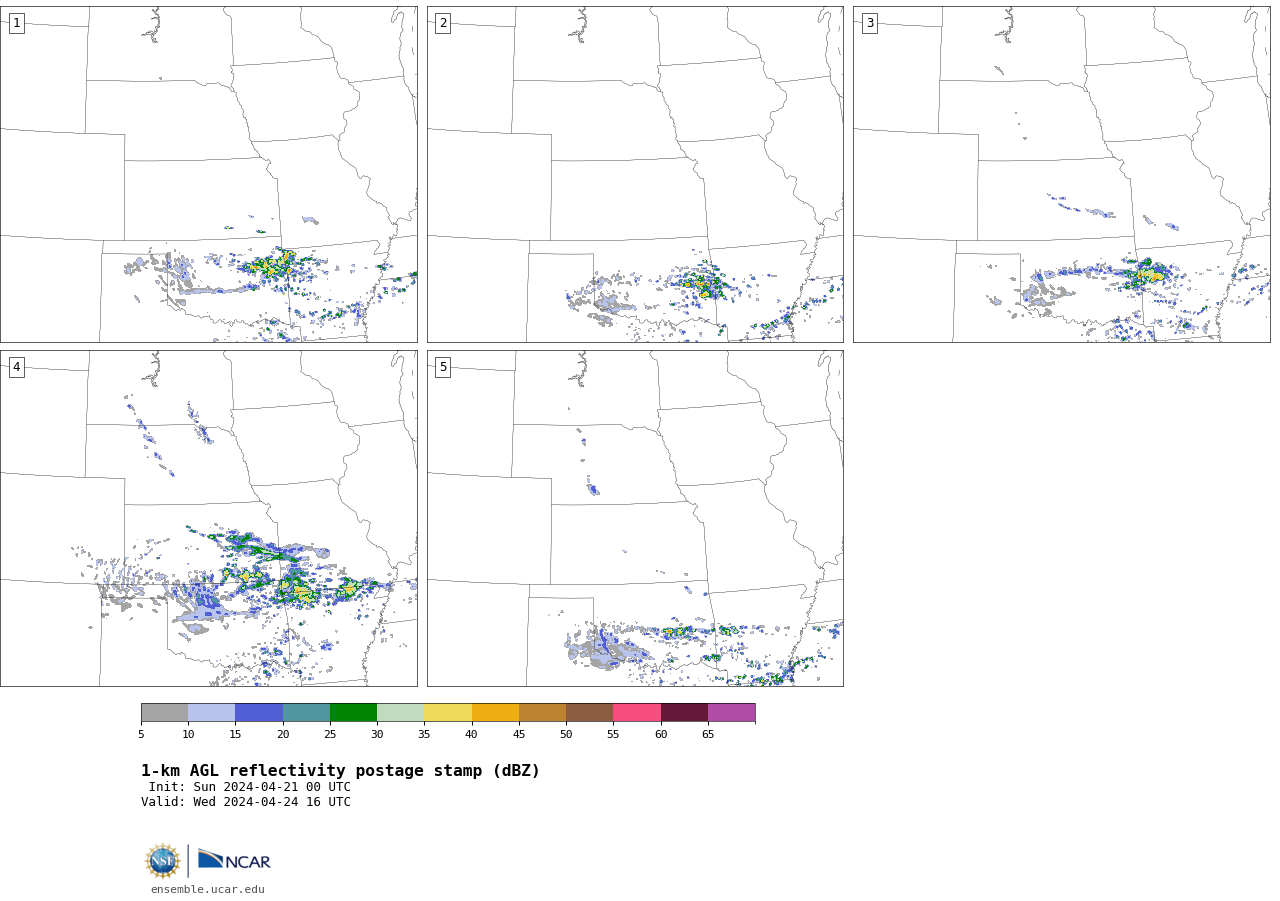Click the yellow 35-40 dBZ swatch
This screenshot has height=901, width=1280.
(448, 713)
